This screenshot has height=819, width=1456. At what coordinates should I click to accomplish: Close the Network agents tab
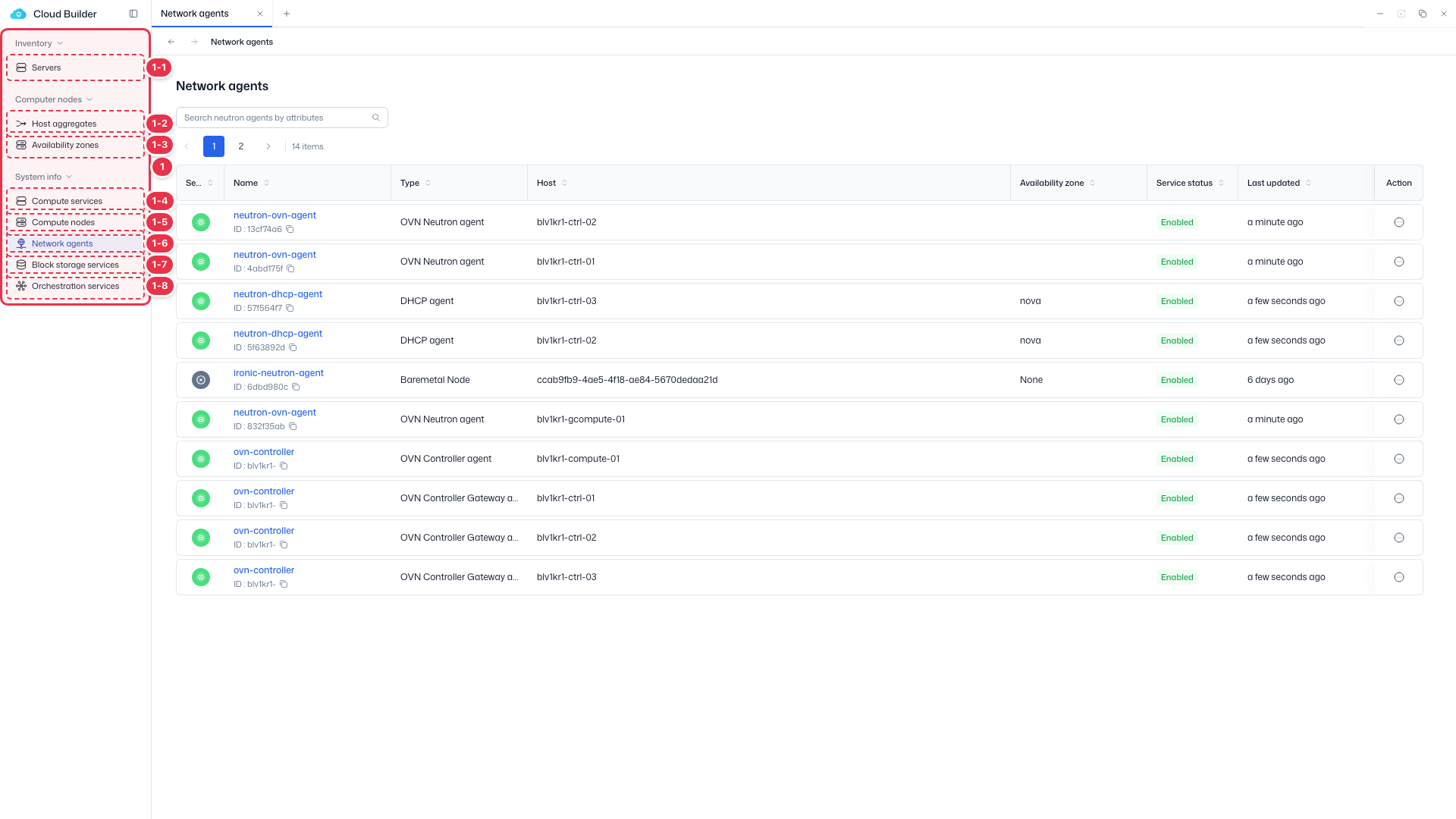tap(260, 14)
